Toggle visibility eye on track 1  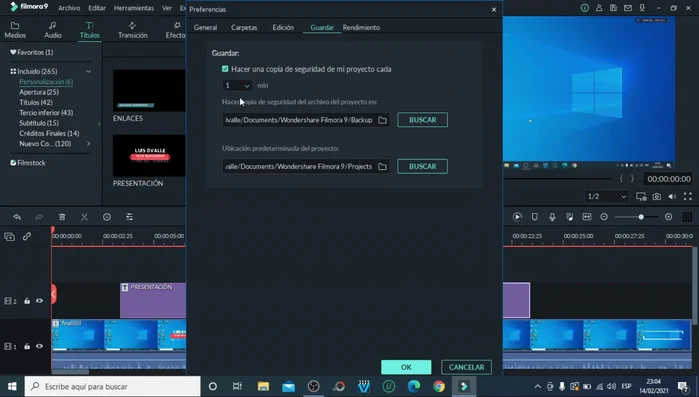[x=39, y=346]
